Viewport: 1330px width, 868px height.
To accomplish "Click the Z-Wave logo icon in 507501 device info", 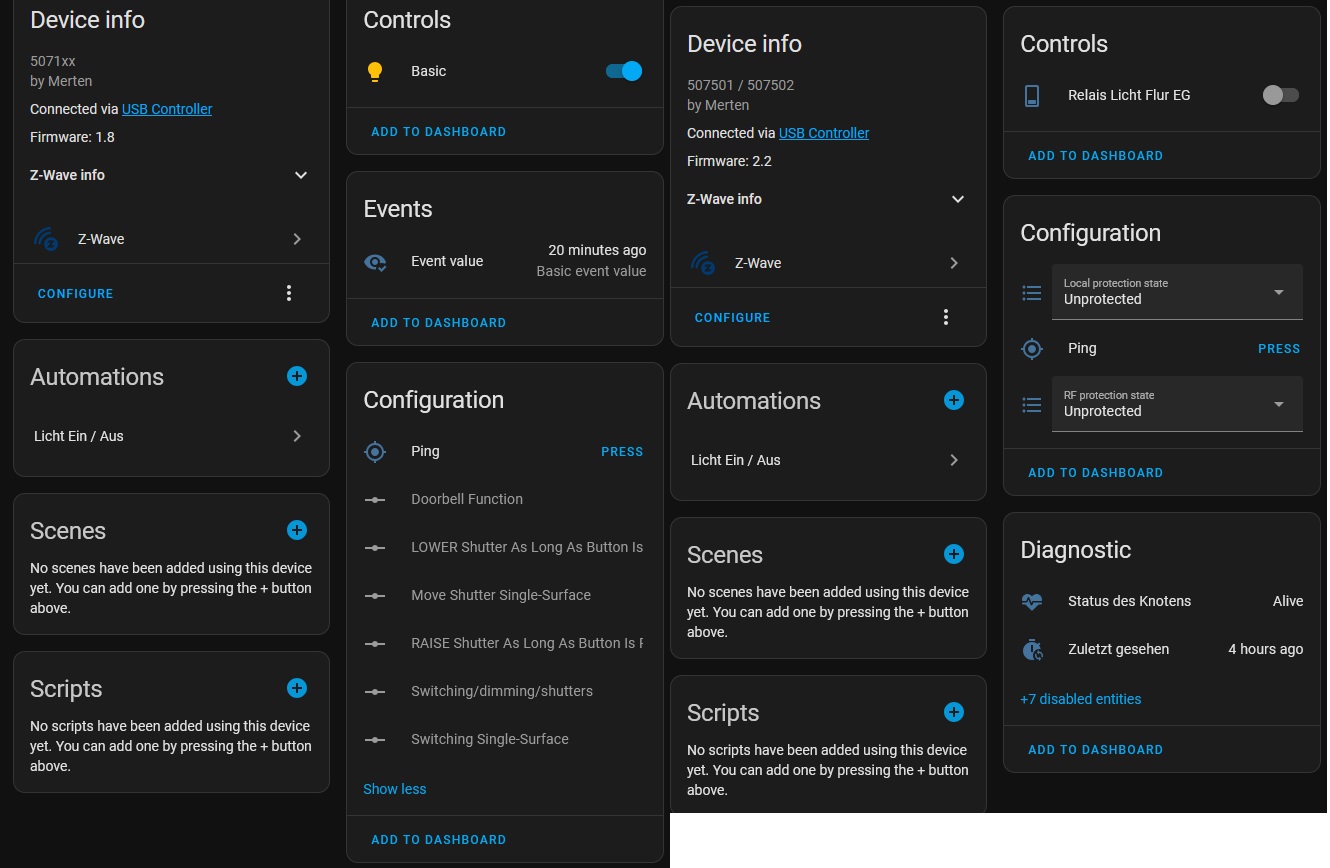I will click(702, 263).
